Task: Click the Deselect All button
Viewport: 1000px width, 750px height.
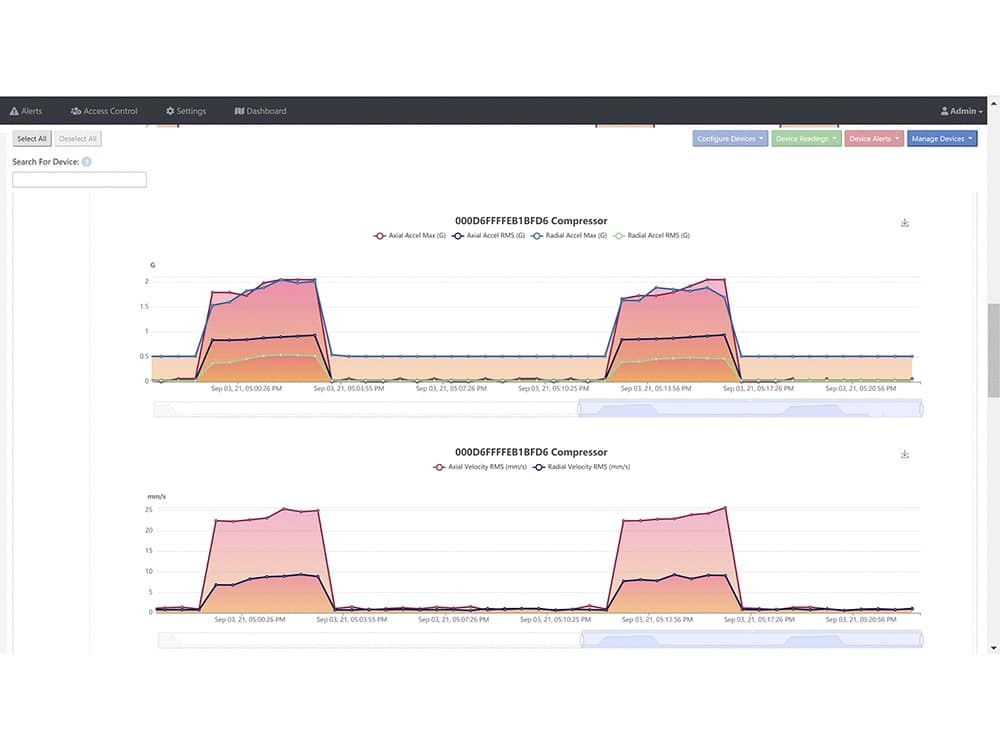Action: [77, 138]
